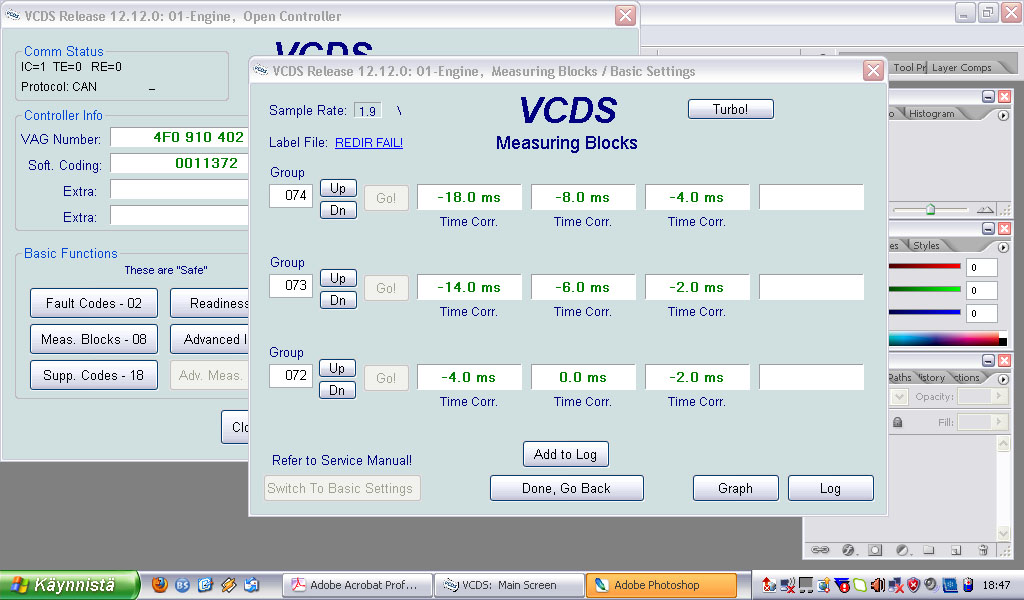1024x600 pixels.
Task: Switch to the Histogram tab
Action: 931,114
